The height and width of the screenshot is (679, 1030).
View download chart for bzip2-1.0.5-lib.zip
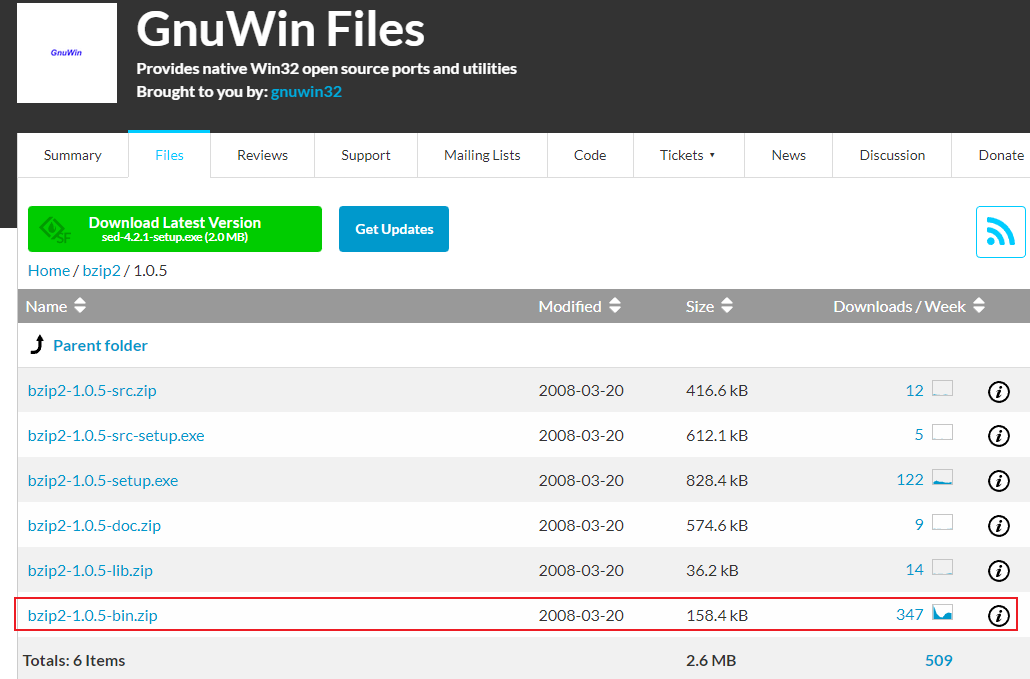click(x=943, y=567)
